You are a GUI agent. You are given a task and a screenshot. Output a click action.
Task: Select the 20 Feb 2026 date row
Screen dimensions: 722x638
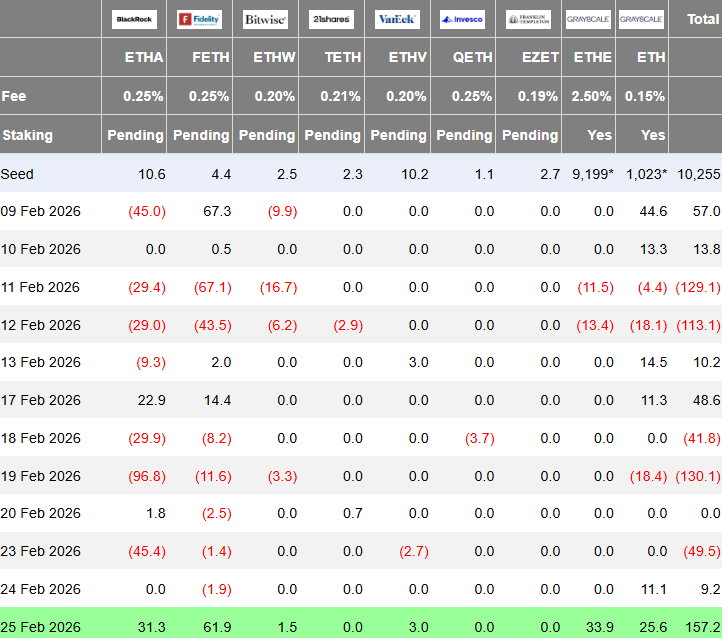(x=361, y=513)
